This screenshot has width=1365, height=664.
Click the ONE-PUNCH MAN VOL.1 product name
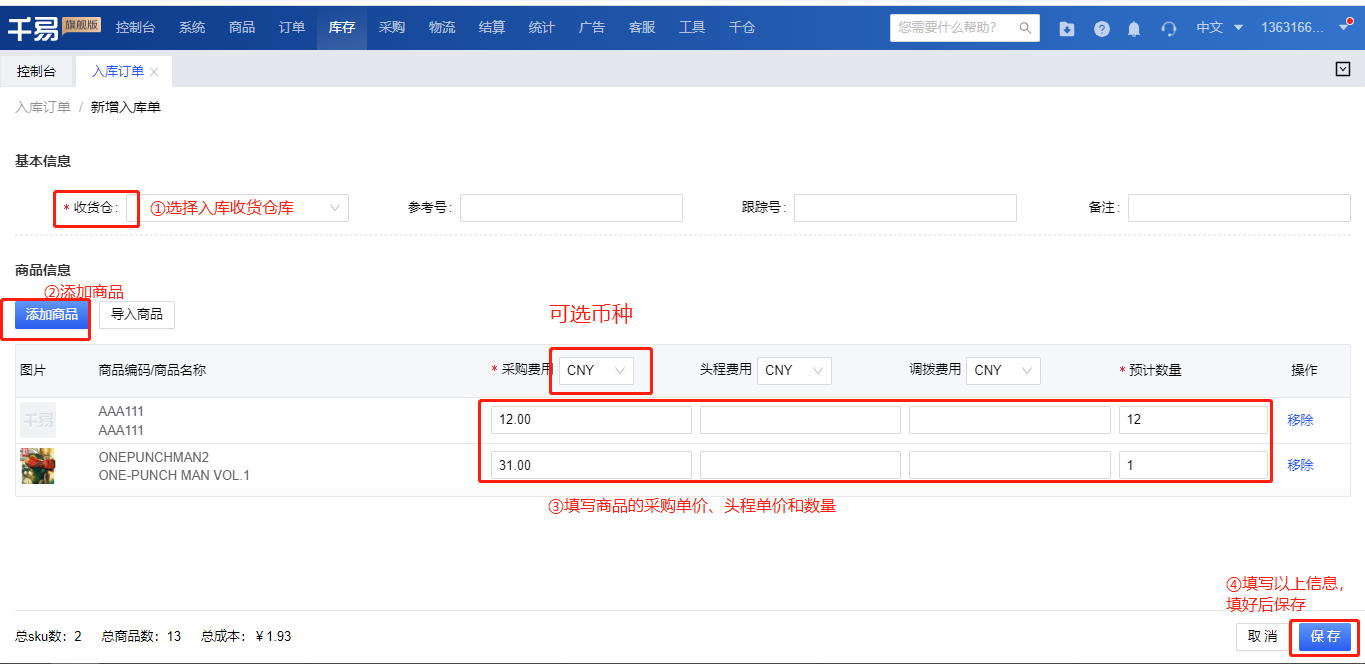(174, 475)
